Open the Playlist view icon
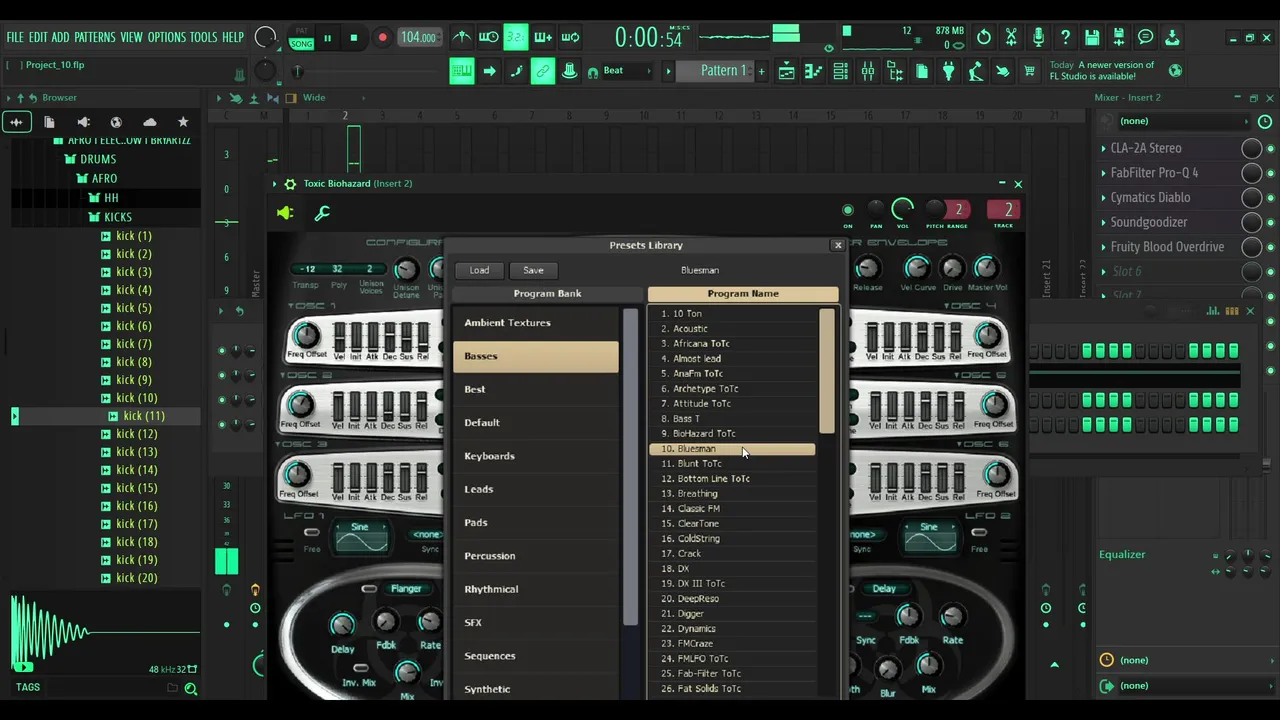Viewport: 1280px width, 720px height. coord(787,71)
